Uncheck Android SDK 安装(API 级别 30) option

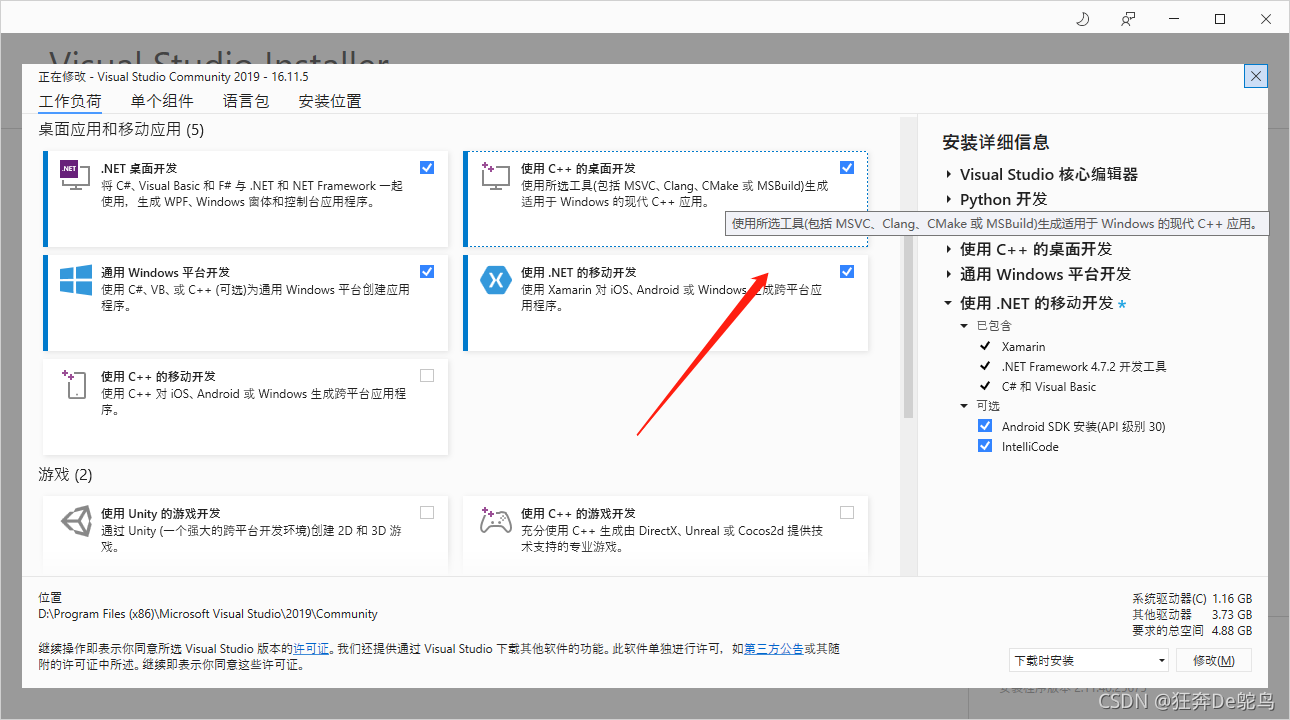[x=985, y=426]
